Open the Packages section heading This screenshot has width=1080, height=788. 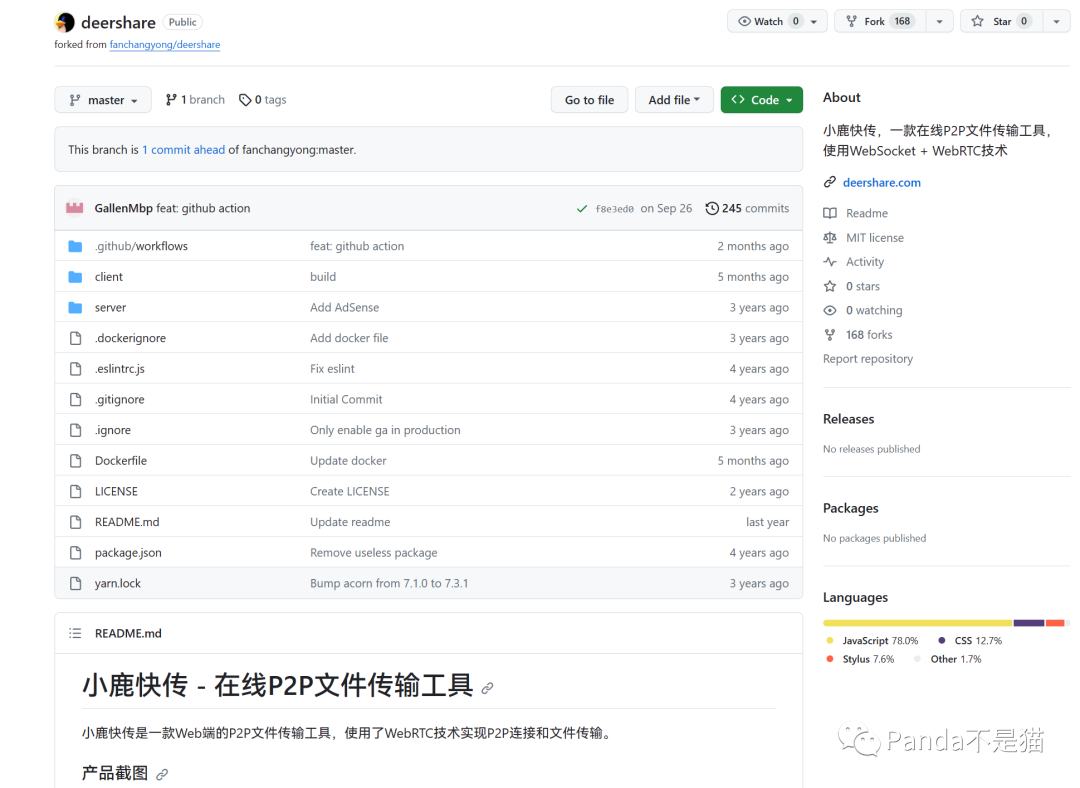851,508
